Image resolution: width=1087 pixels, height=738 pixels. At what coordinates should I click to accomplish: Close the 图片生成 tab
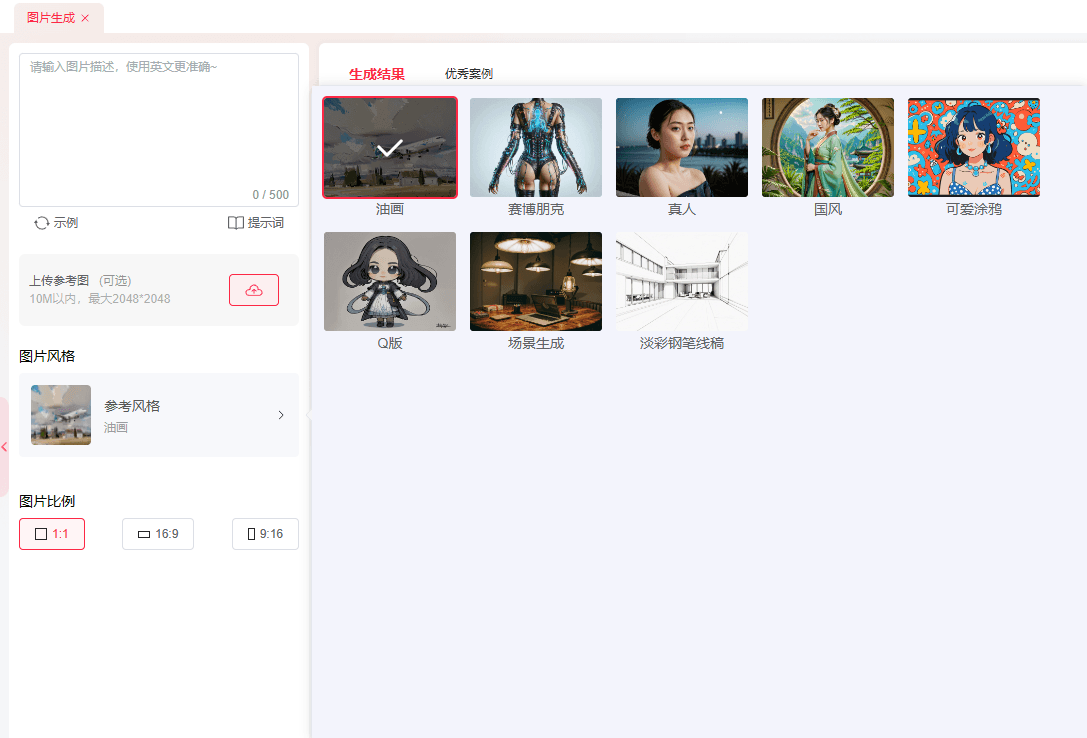(85, 18)
